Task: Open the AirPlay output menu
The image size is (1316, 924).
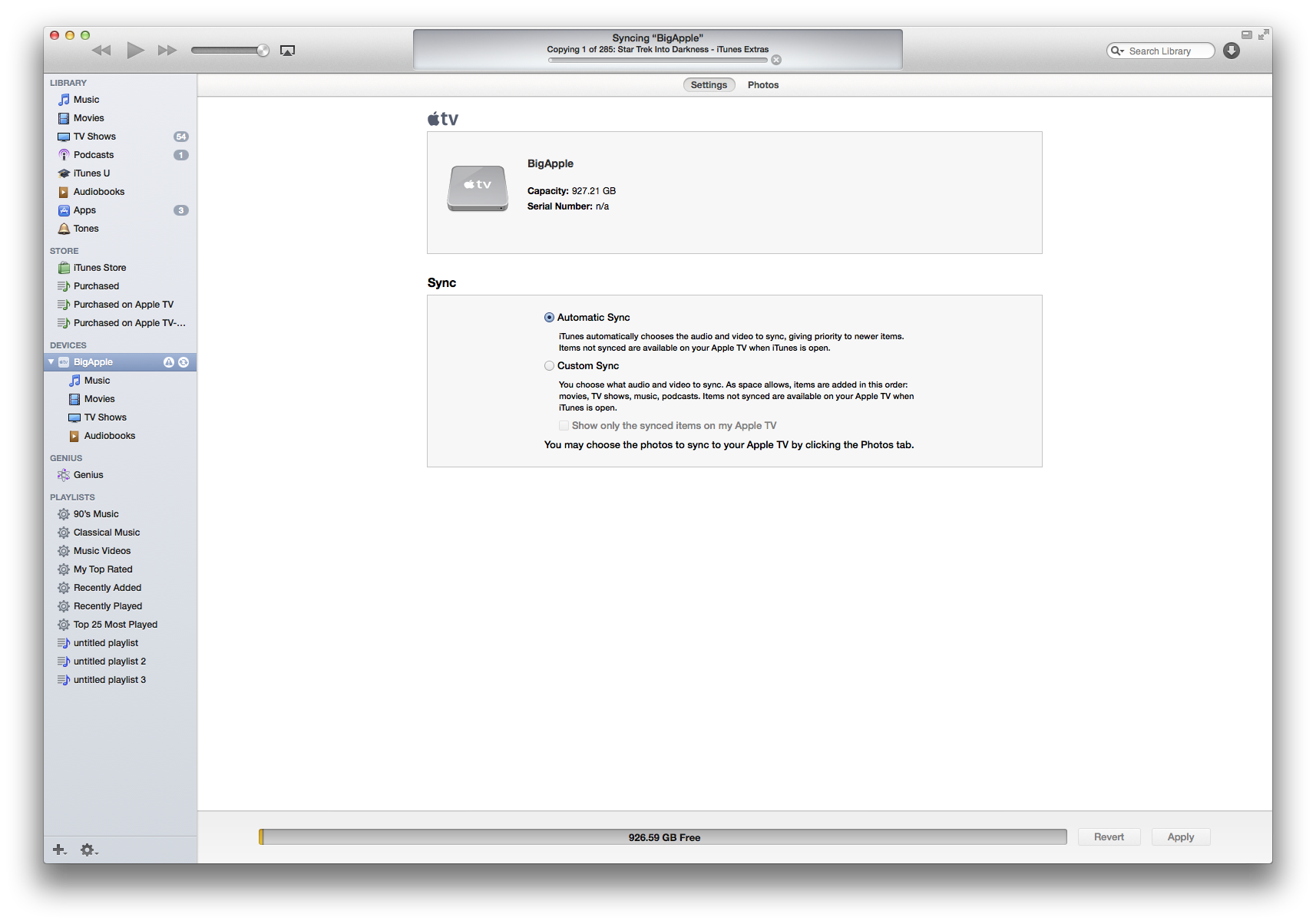Action: 287,51
